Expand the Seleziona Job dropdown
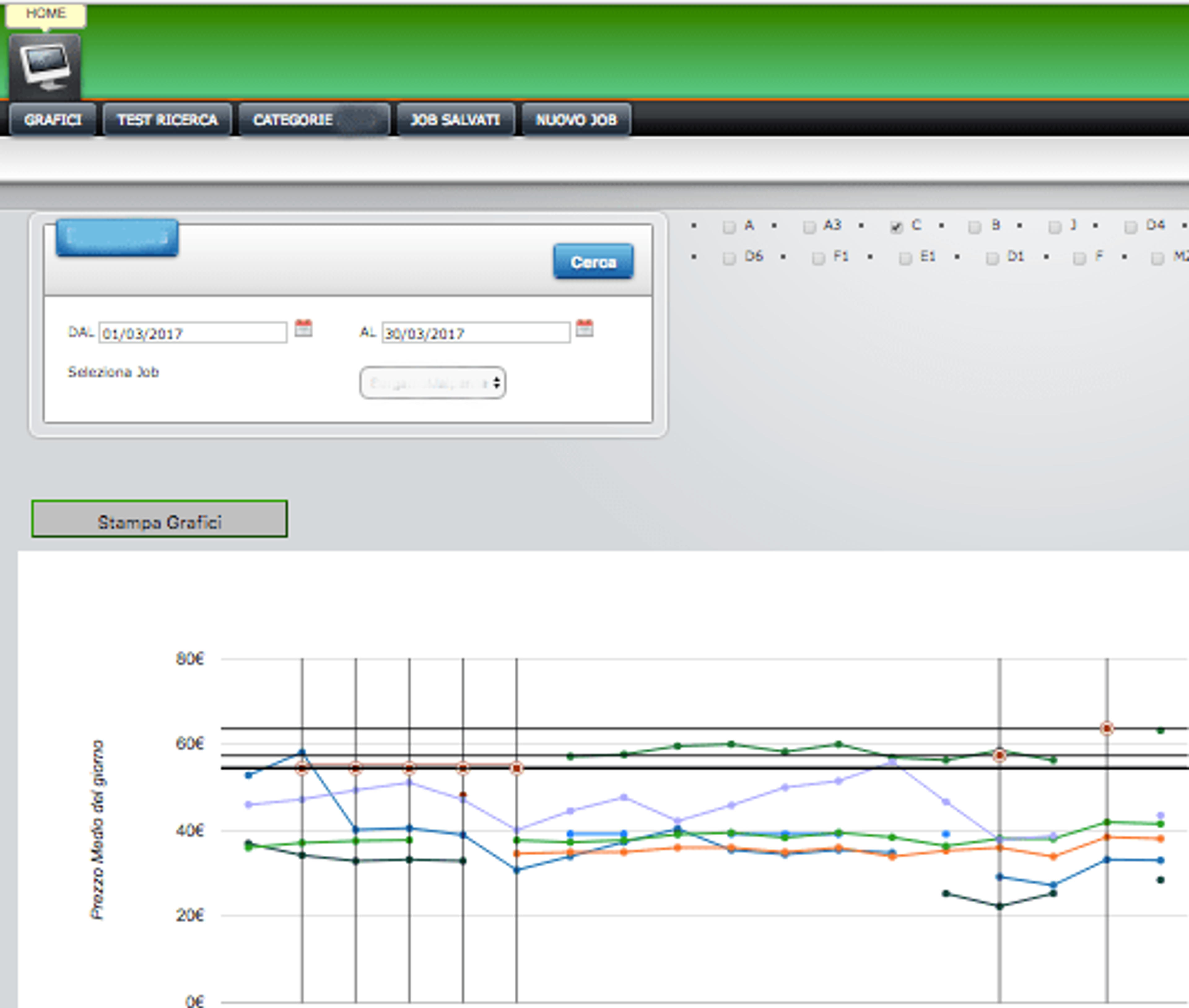This screenshot has height=1008, width=1189. coord(433,383)
